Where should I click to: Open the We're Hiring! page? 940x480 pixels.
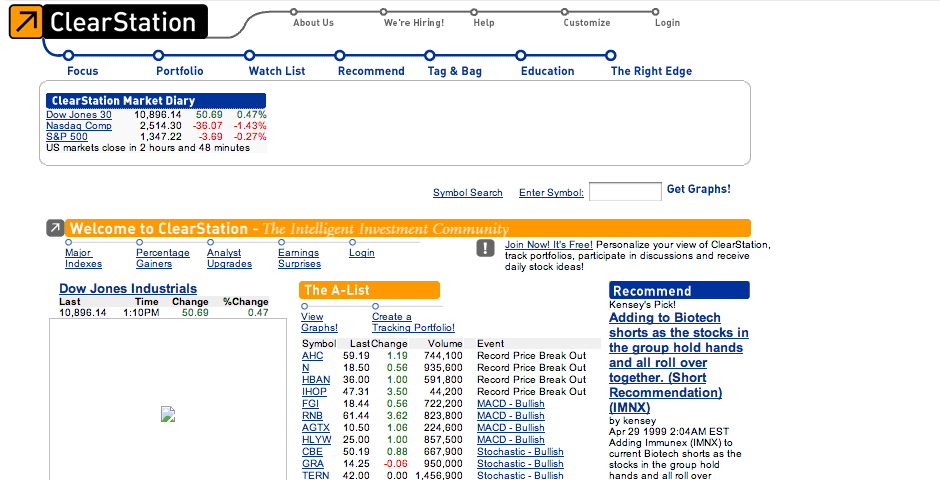tap(414, 23)
